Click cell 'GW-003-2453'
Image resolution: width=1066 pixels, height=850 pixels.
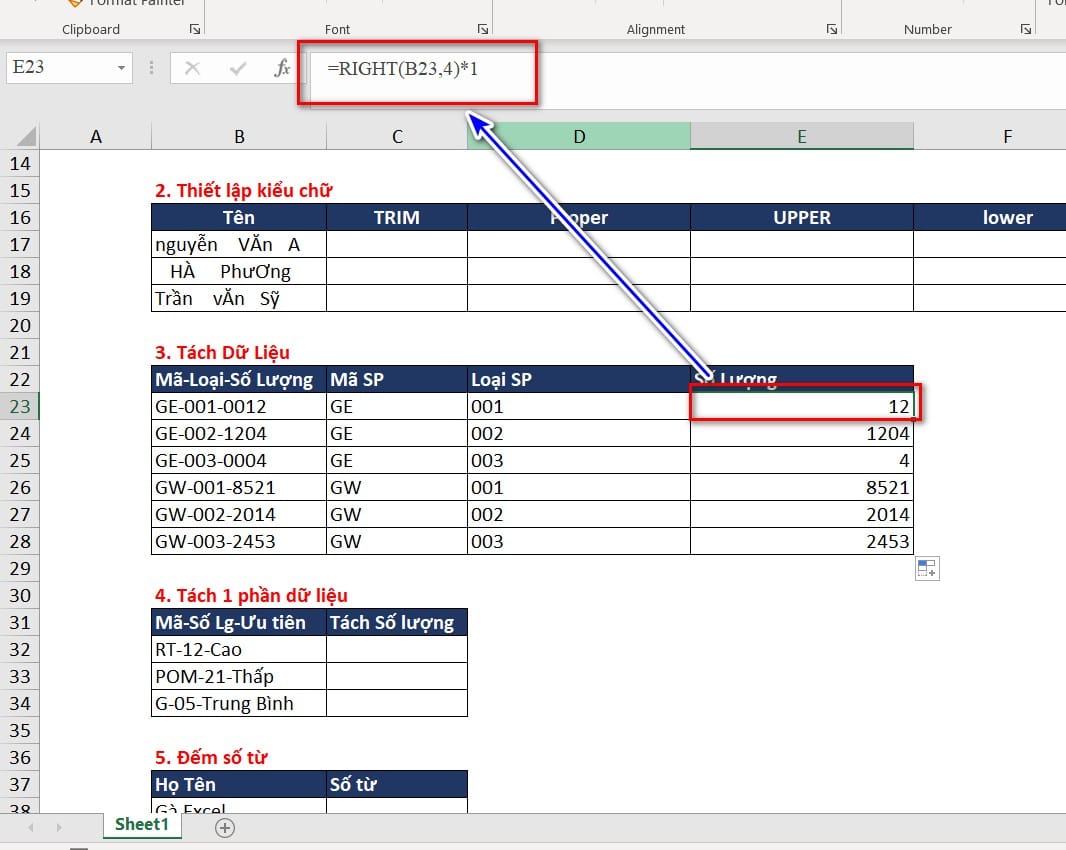point(239,541)
